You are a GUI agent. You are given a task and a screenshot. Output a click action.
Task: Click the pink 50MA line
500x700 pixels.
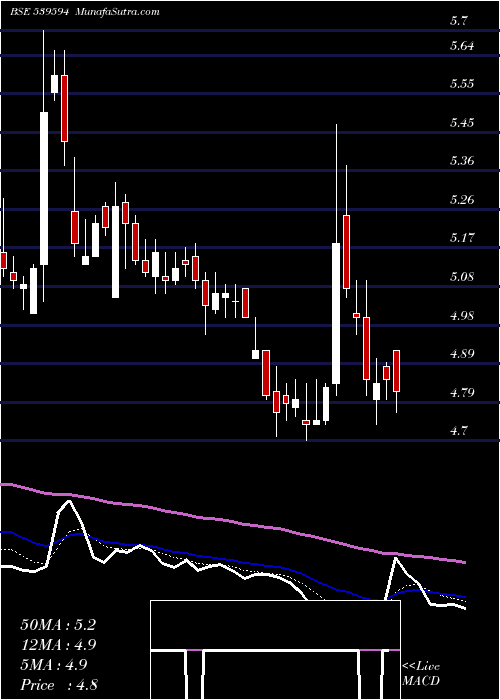click(232, 520)
